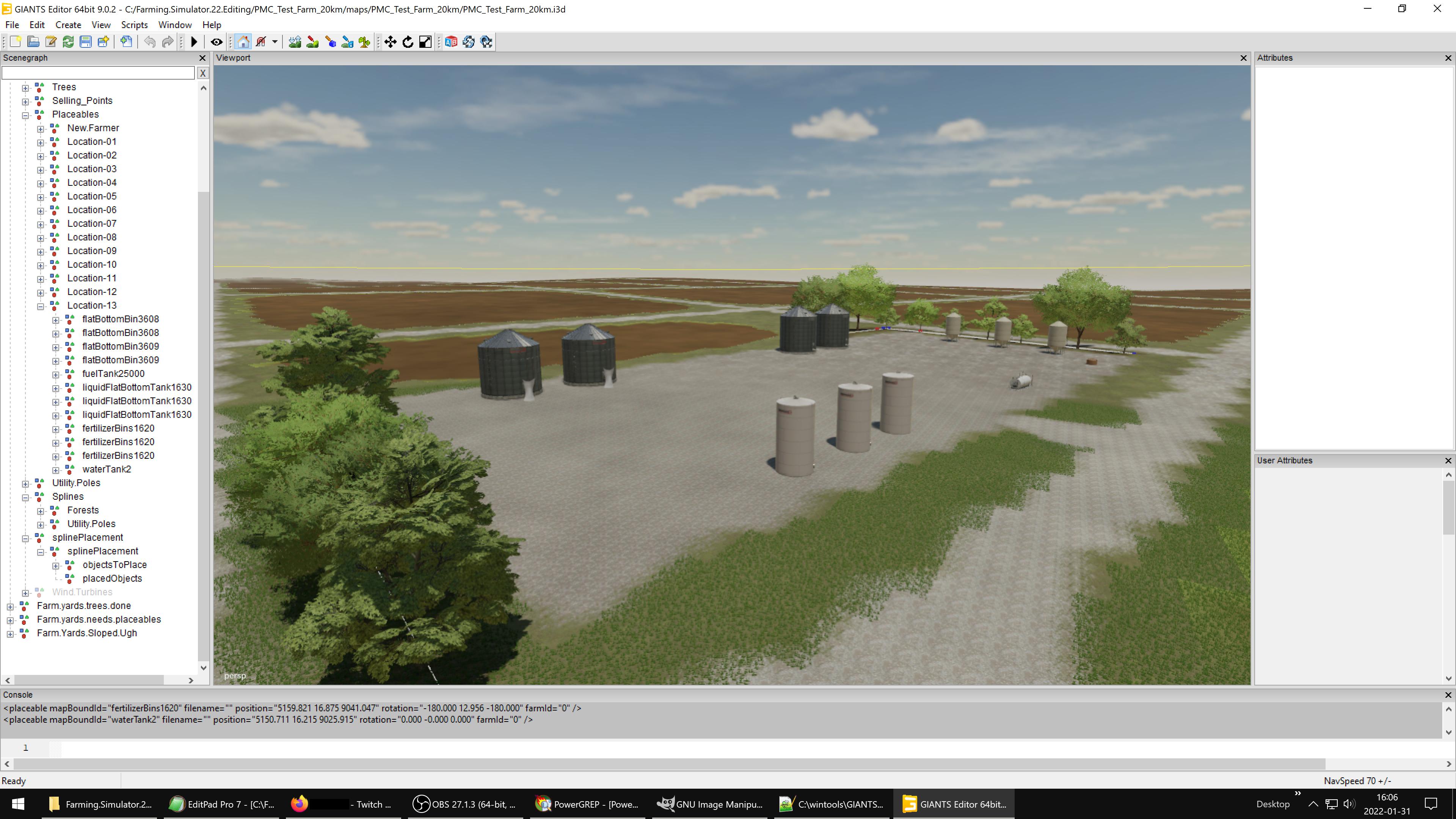Expand the Trees node
The height and width of the screenshot is (819, 1456).
pos(25,88)
